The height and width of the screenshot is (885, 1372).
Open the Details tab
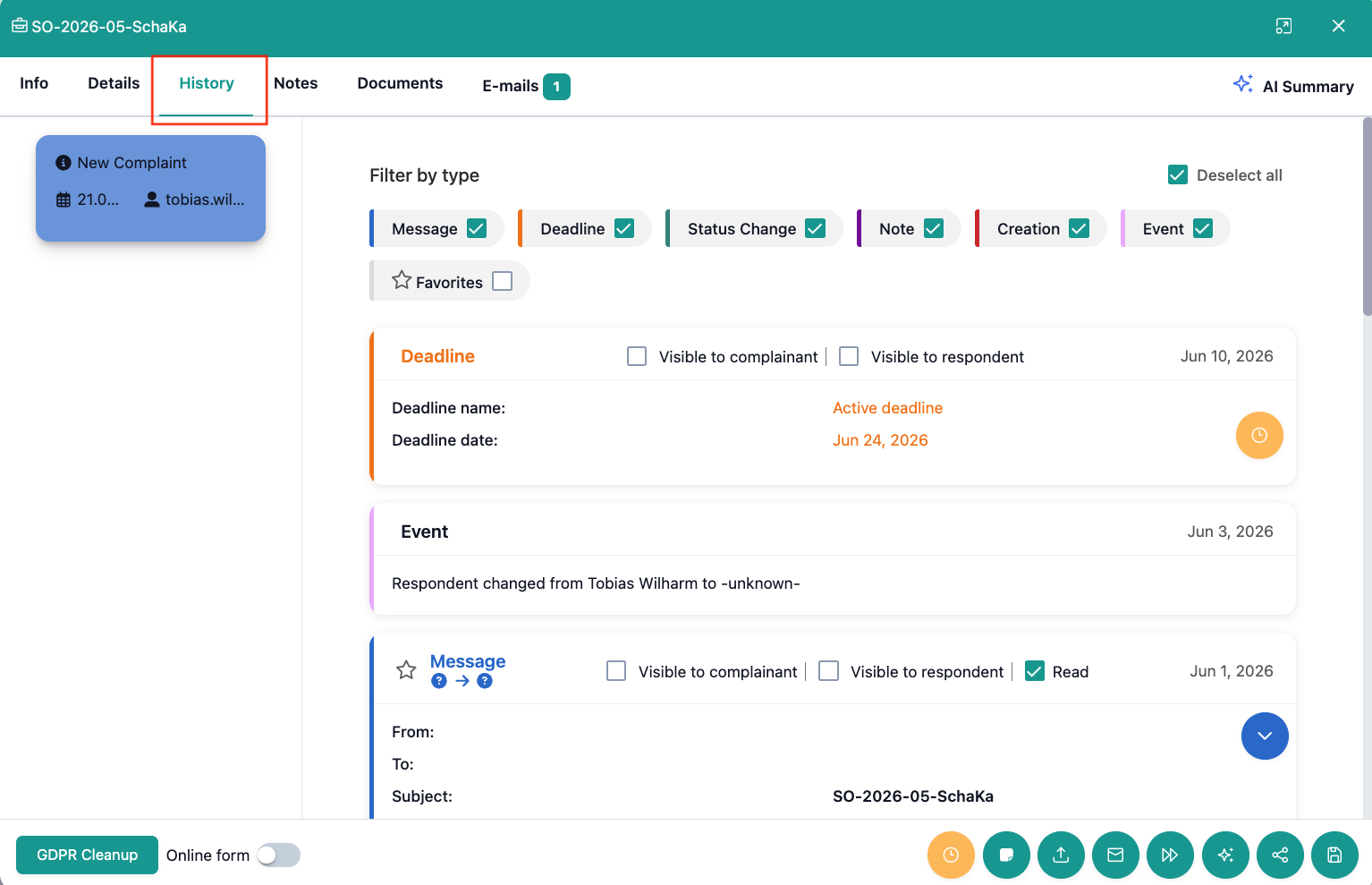114,83
